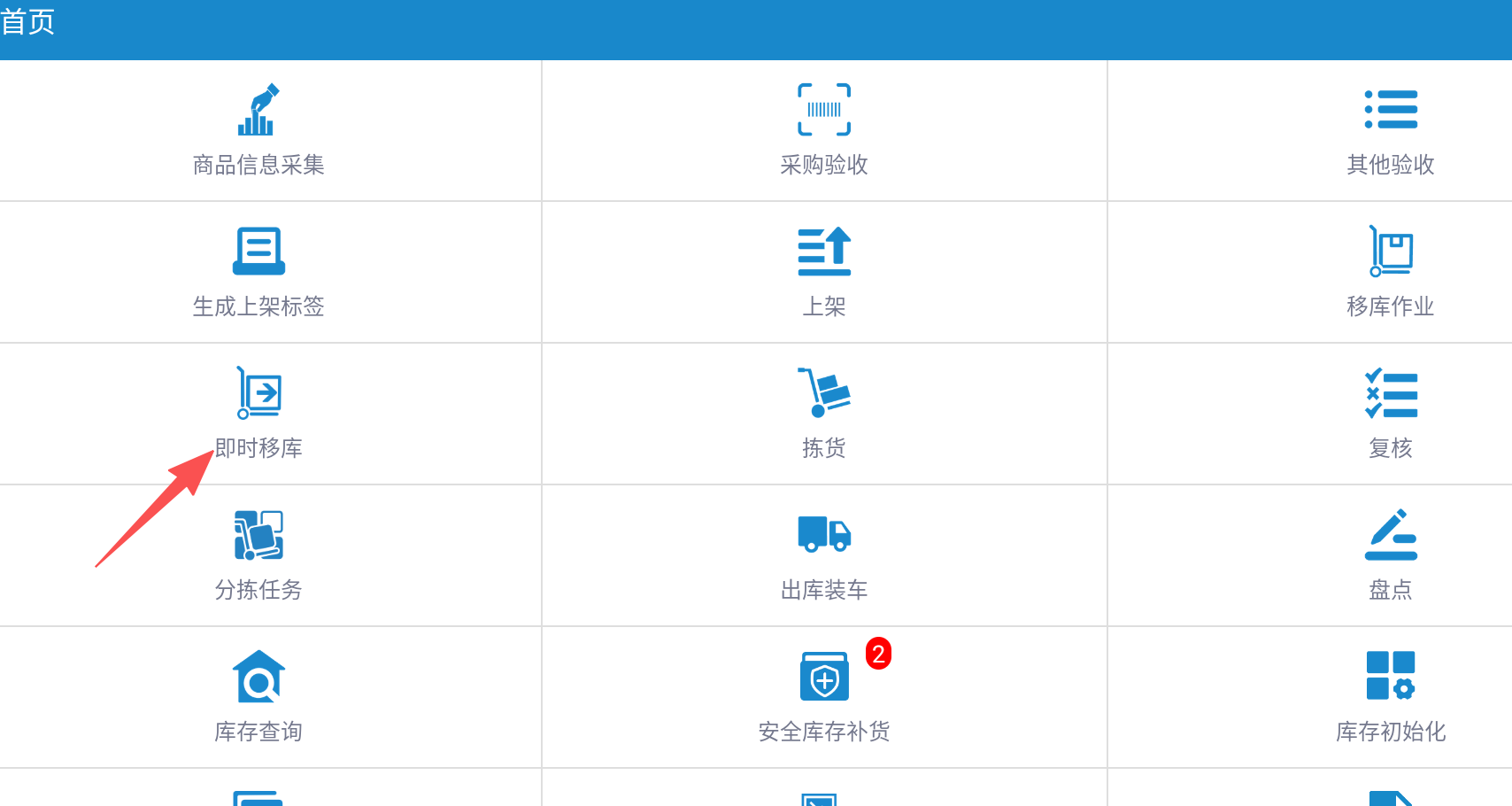Open the 其他验收 list icon
1512x806 pixels.
coord(1391,110)
